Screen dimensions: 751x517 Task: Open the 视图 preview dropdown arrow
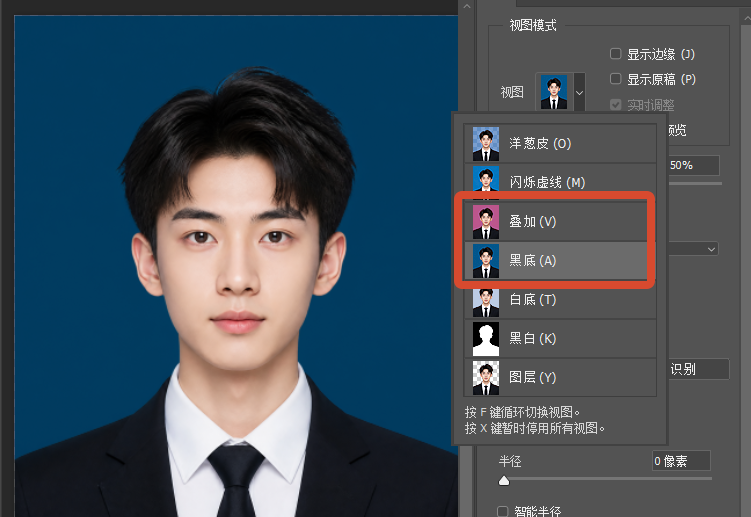coord(579,92)
